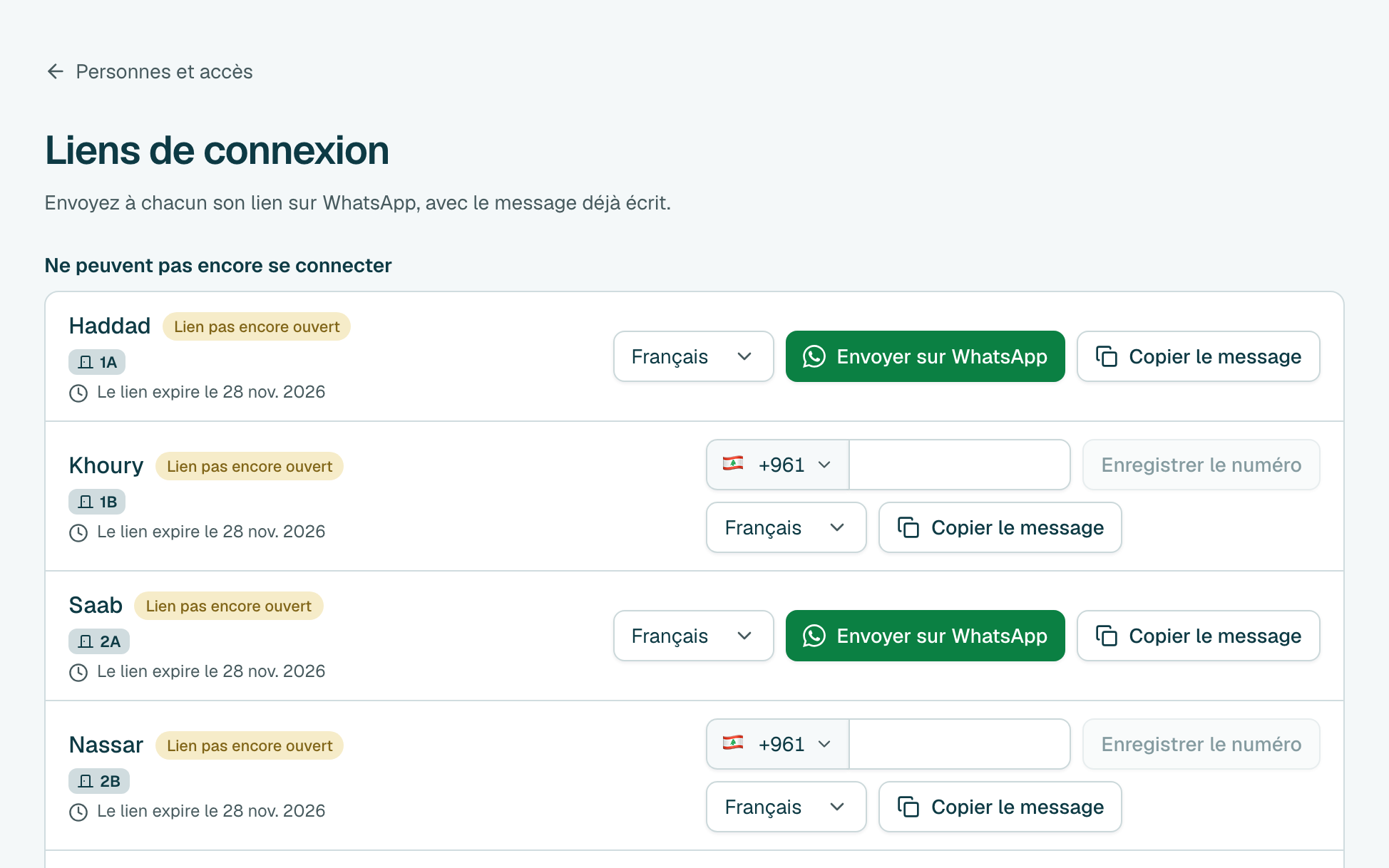This screenshot has height=868, width=1389.
Task: Click heading Ne peuvent pas encore se connecter
Action: tap(218, 265)
